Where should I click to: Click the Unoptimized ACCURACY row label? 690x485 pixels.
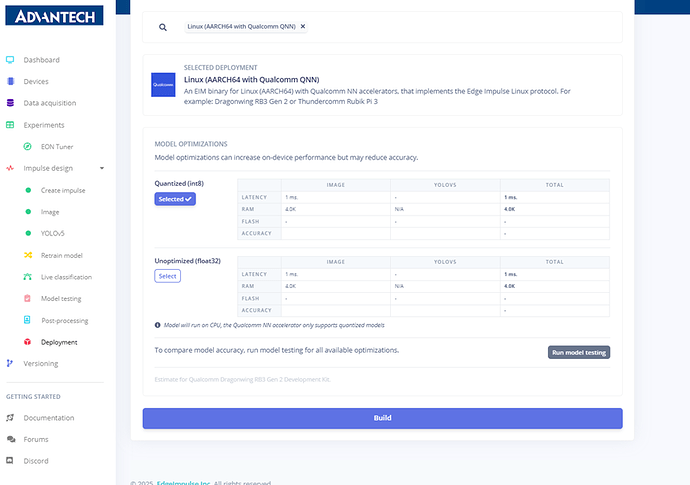[x=257, y=310]
